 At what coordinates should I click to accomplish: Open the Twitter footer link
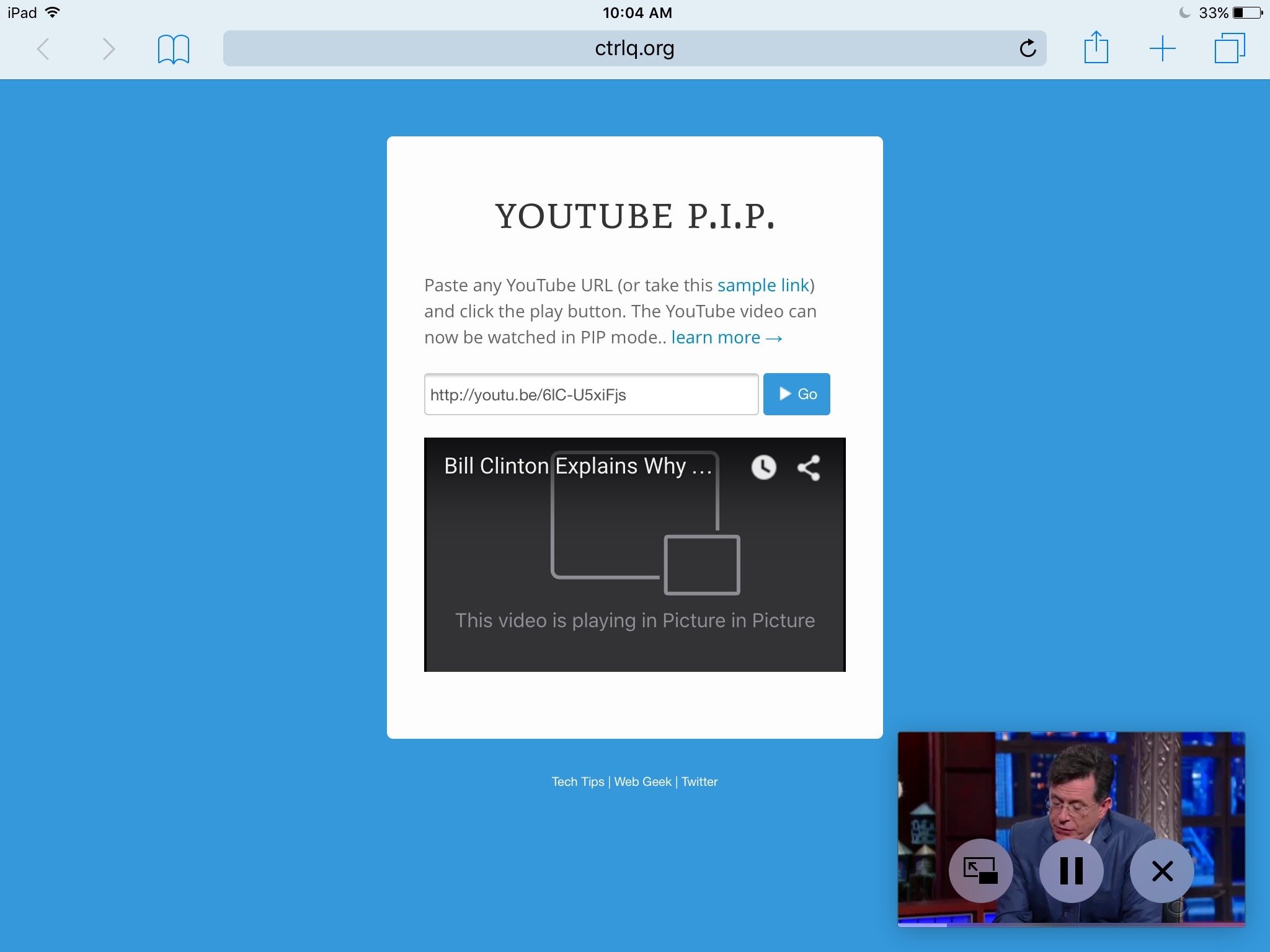click(699, 782)
